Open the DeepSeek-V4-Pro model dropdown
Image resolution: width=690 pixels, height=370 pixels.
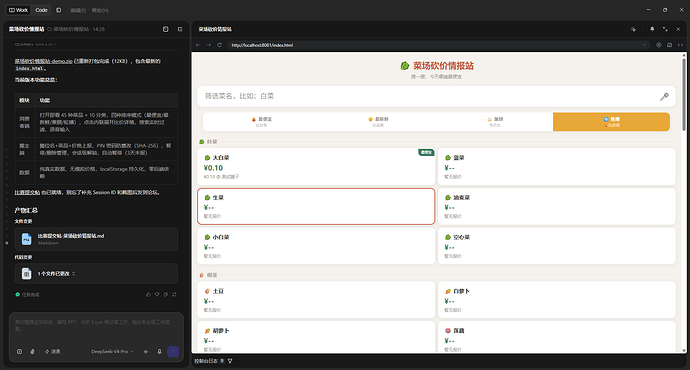pos(112,352)
